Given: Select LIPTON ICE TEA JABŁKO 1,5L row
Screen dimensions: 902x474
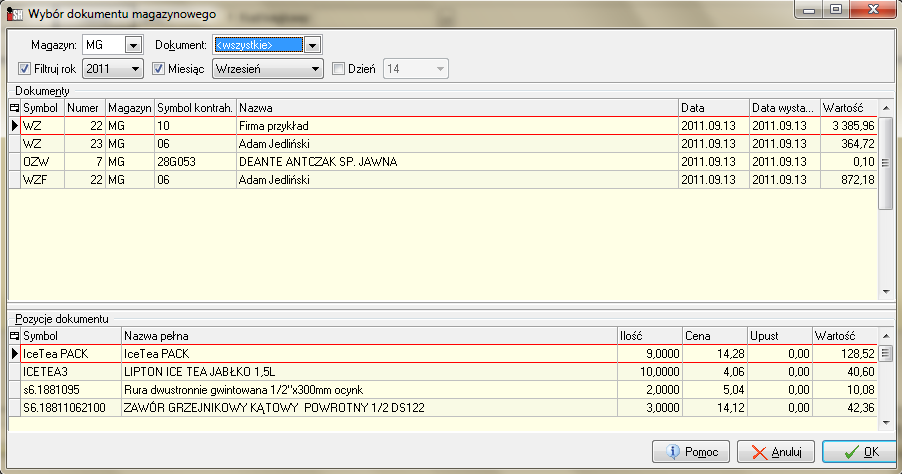Looking at the screenshot, I should point(449,372).
